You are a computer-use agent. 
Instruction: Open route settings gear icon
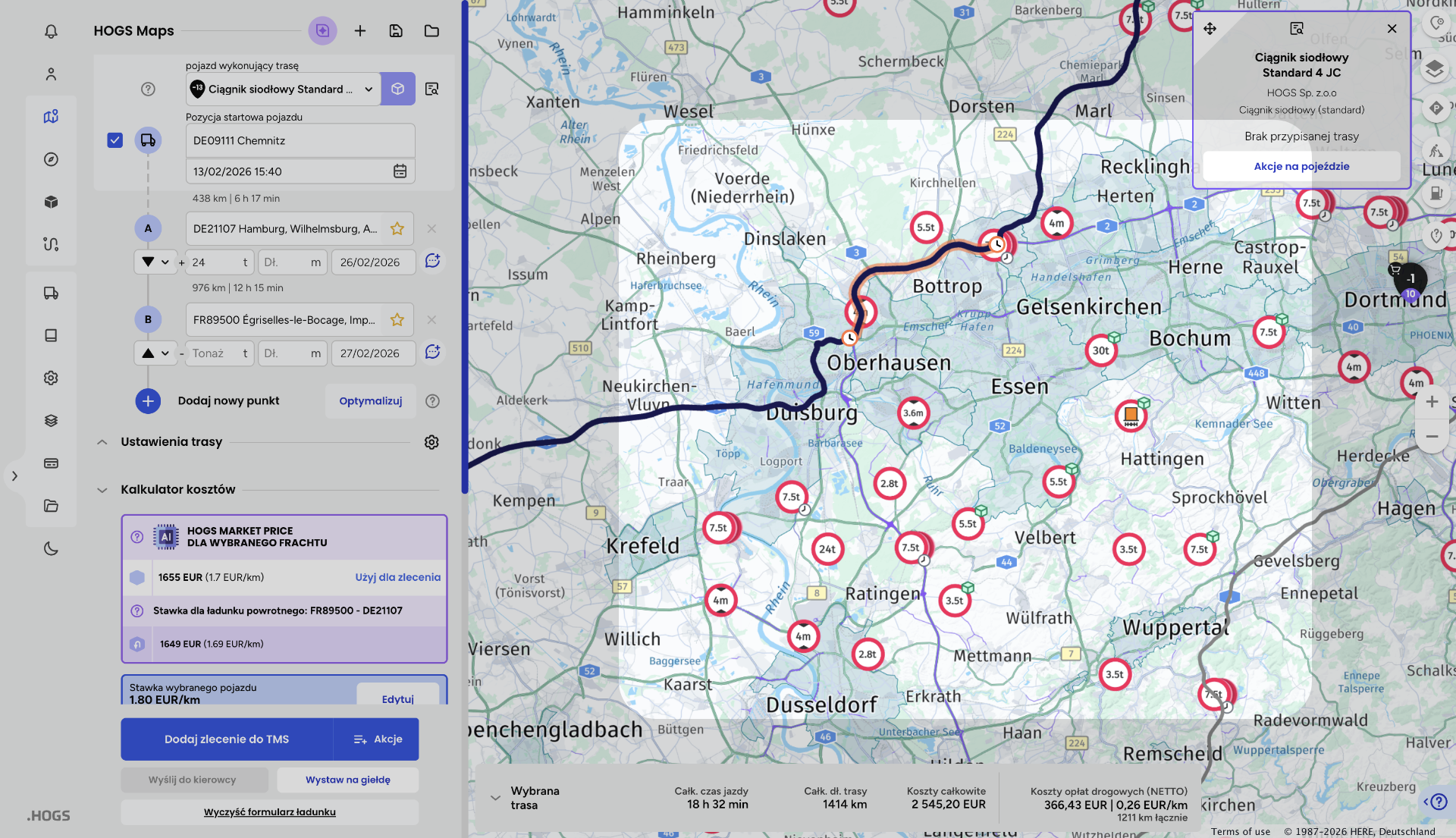pos(431,442)
